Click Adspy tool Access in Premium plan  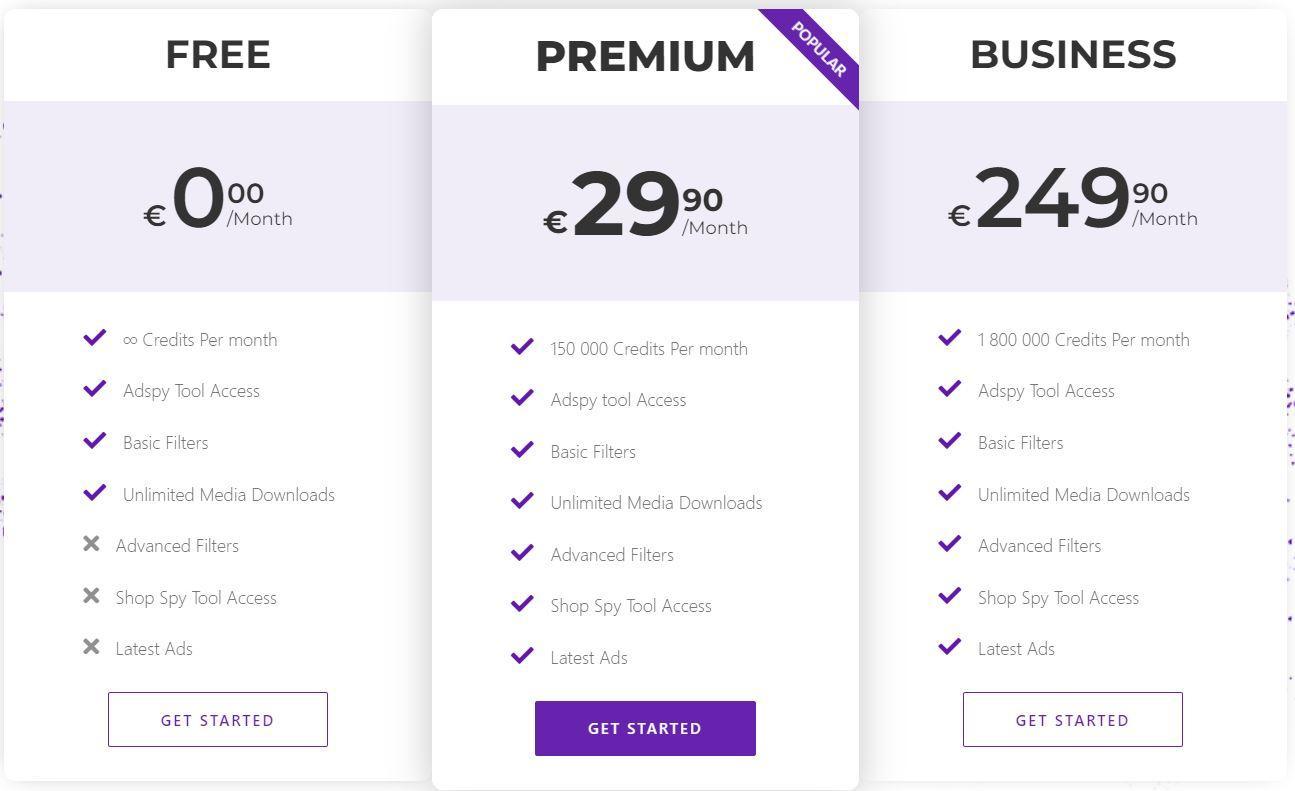click(618, 400)
